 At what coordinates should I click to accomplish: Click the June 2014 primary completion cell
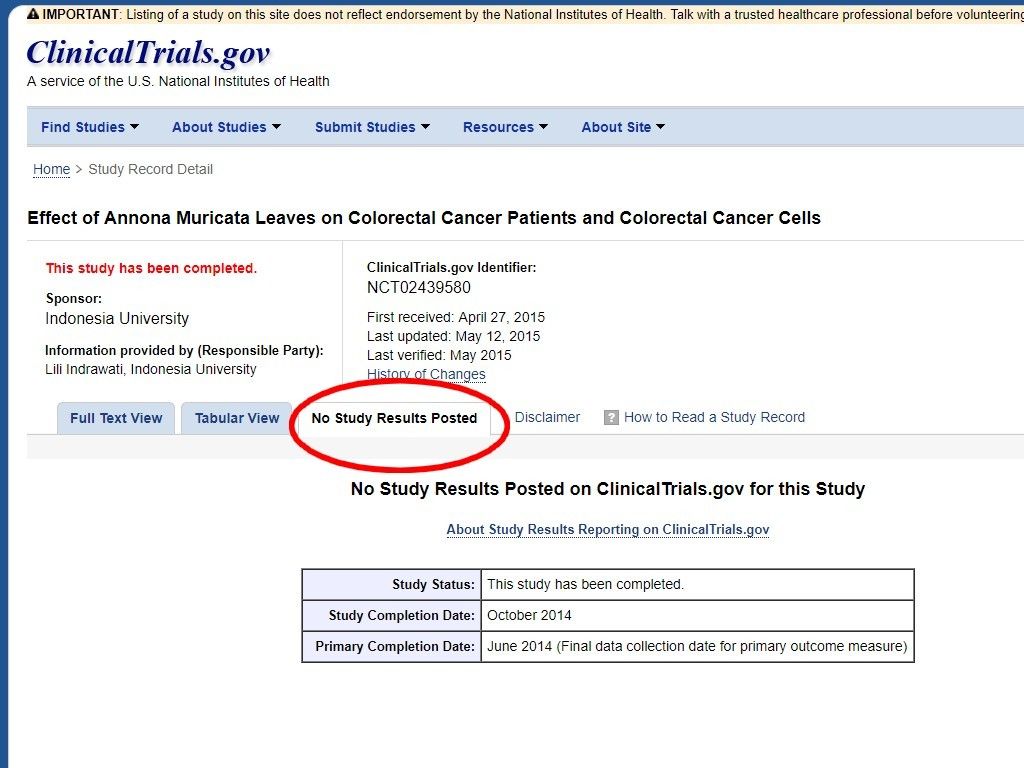tap(697, 647)
